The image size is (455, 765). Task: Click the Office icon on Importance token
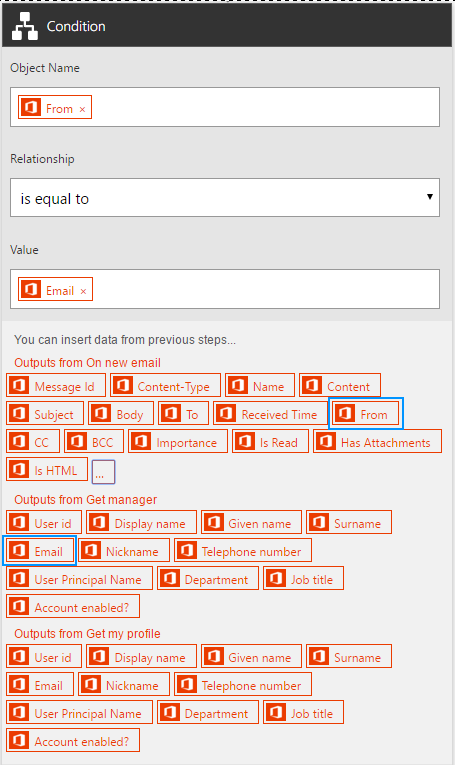coord(141,442)
